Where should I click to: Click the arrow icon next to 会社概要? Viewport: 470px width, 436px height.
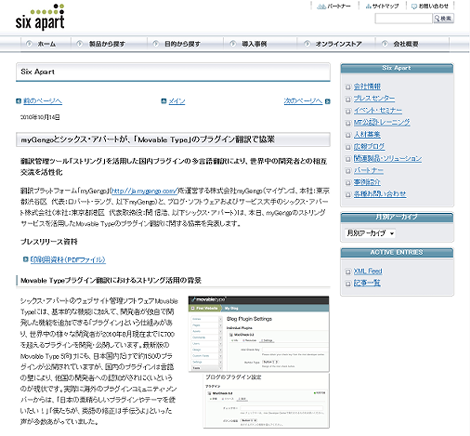pos(385,44)
